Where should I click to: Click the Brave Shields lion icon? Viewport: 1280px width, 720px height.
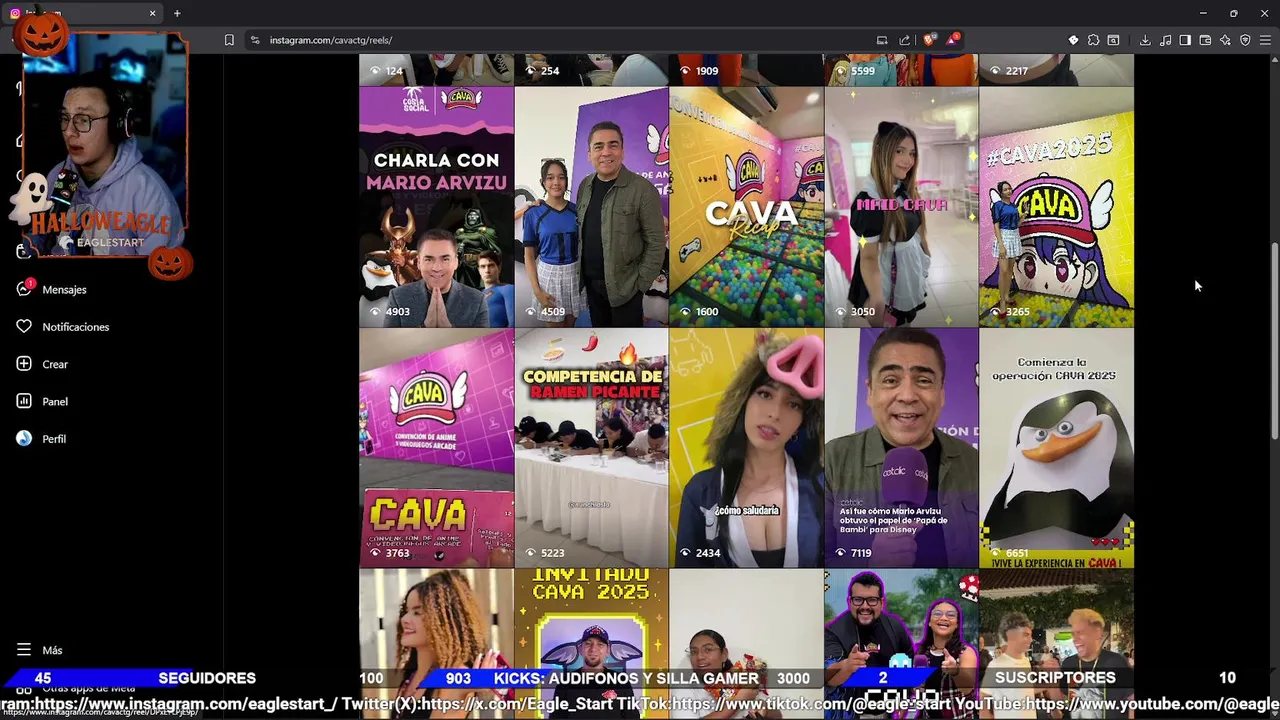pyautogui.click(x=929, y=40)
